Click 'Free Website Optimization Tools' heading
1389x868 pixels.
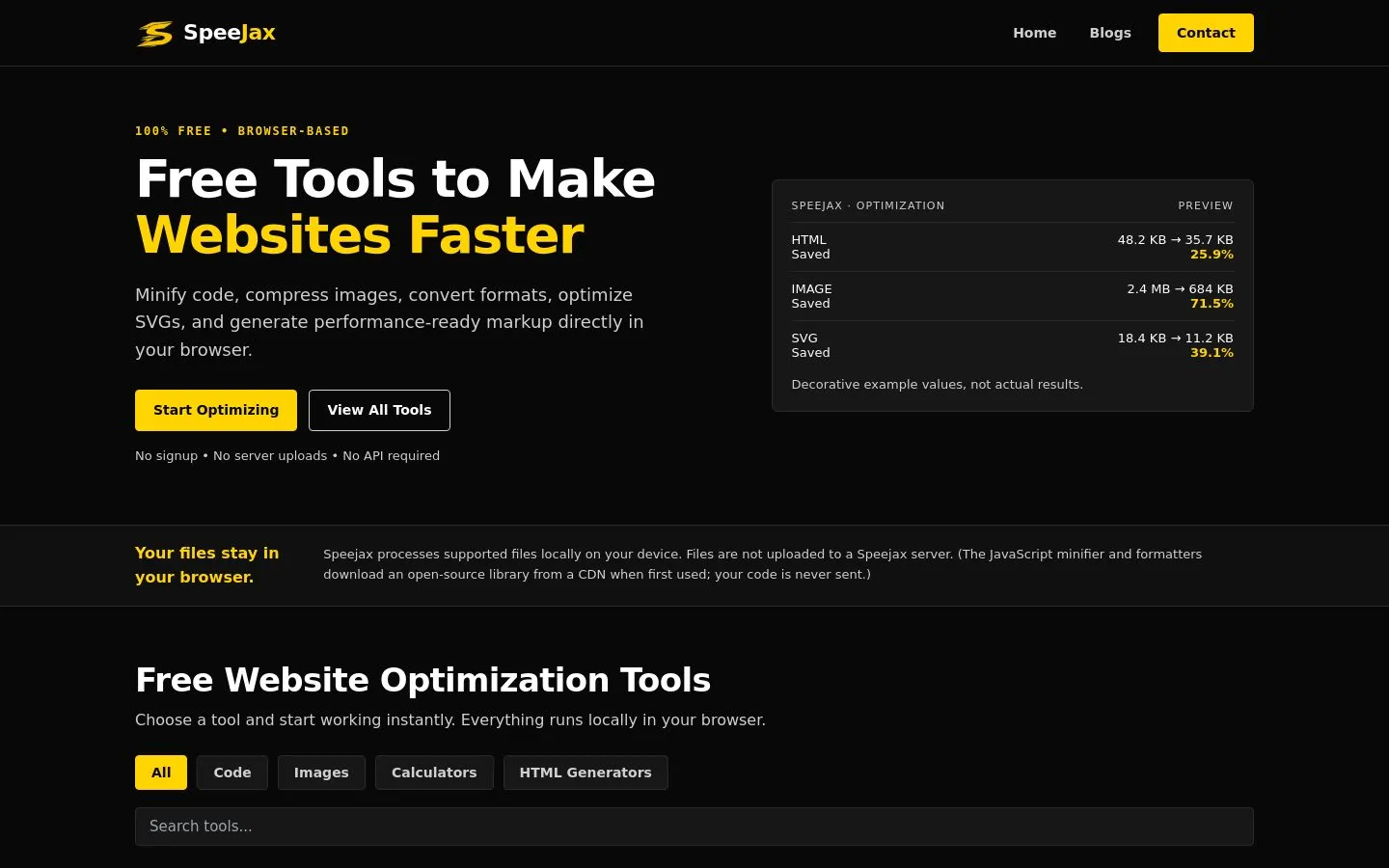(422, 680)
